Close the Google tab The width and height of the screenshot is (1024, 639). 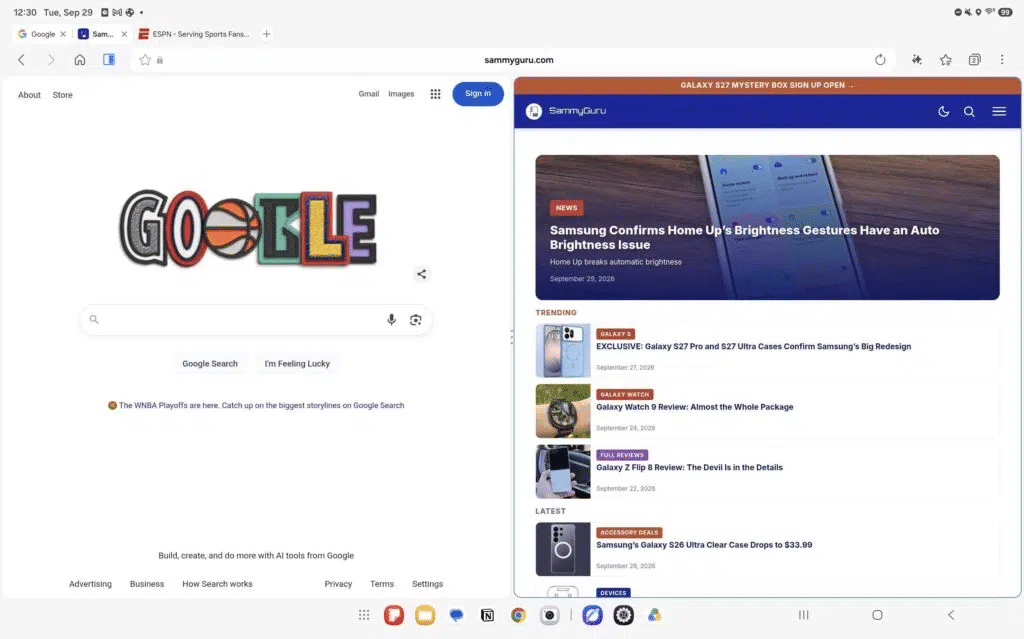point(63,34)
